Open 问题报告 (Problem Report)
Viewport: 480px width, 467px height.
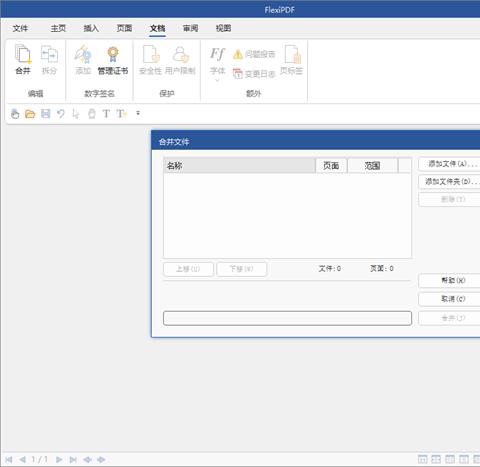click(x=254, y=54)
